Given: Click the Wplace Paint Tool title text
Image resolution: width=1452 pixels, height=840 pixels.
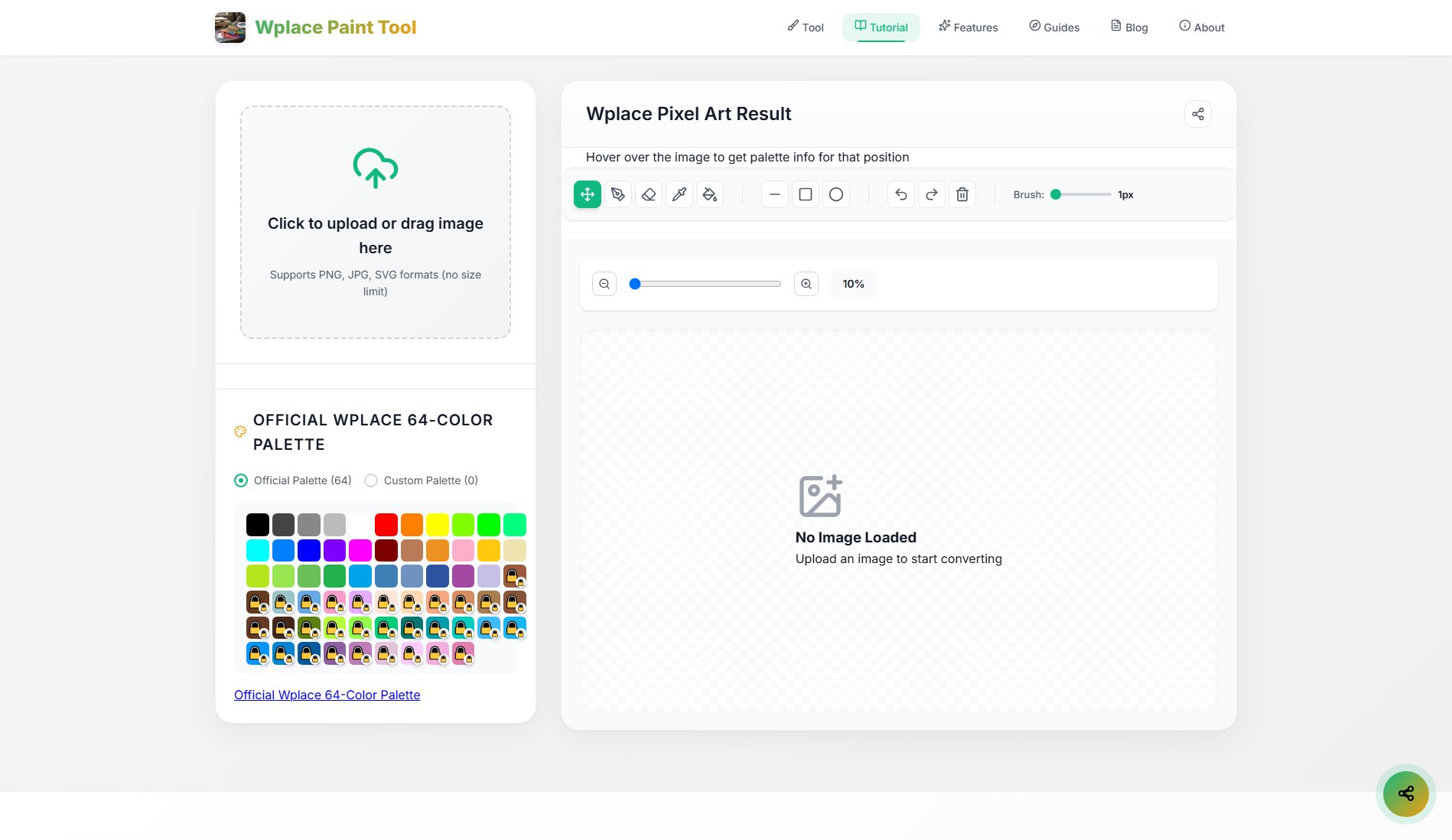Looking at the screenshot, I should point(335,28).
